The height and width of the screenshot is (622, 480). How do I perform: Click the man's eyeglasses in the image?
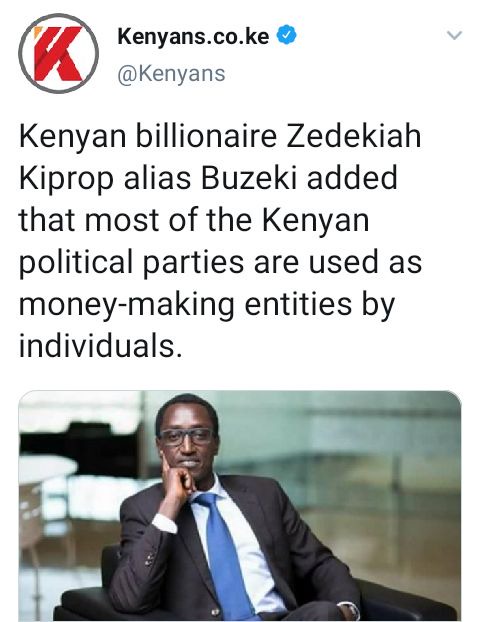point(186,437)
